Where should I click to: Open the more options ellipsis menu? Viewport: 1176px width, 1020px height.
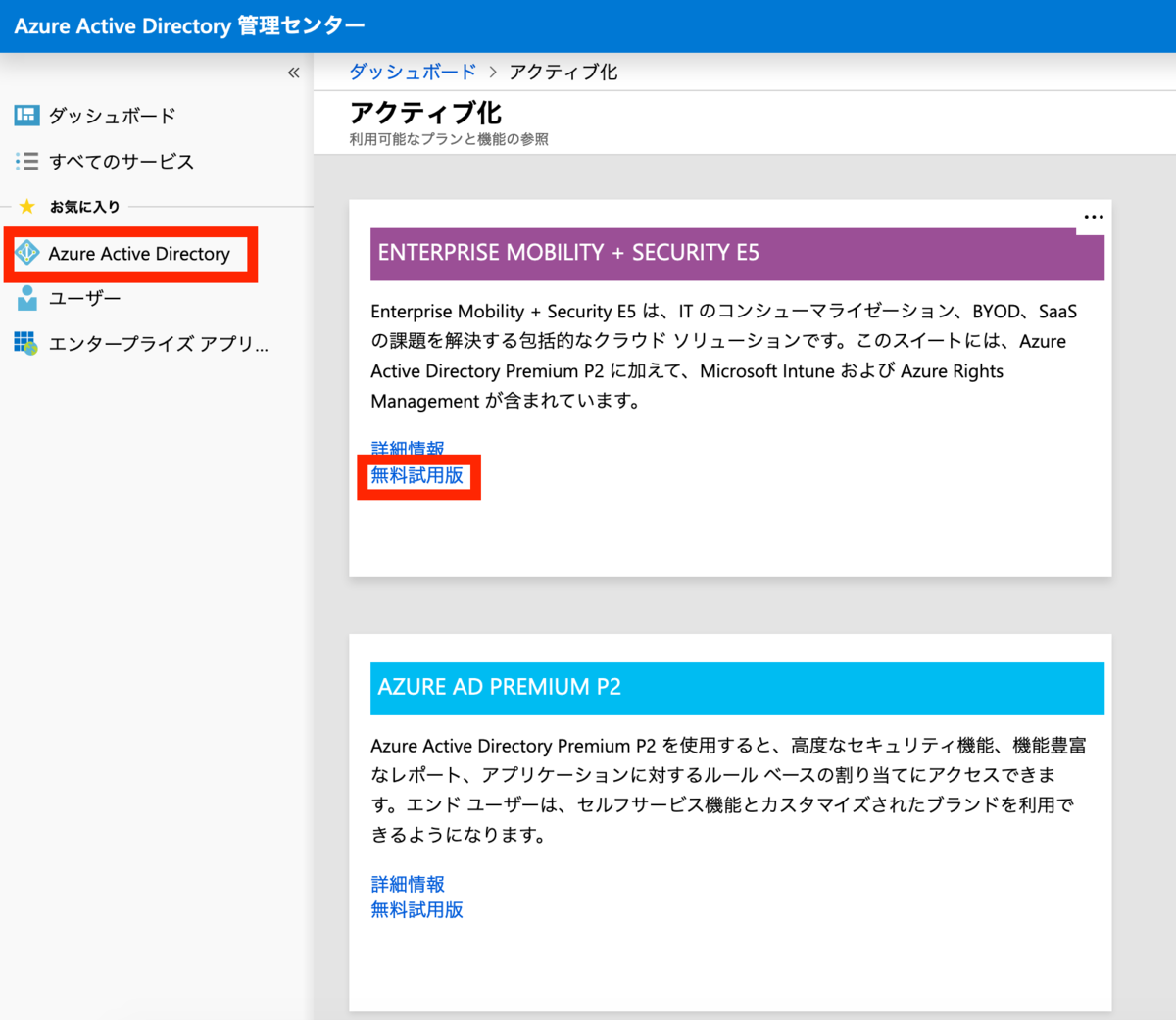pos(1094,217)
